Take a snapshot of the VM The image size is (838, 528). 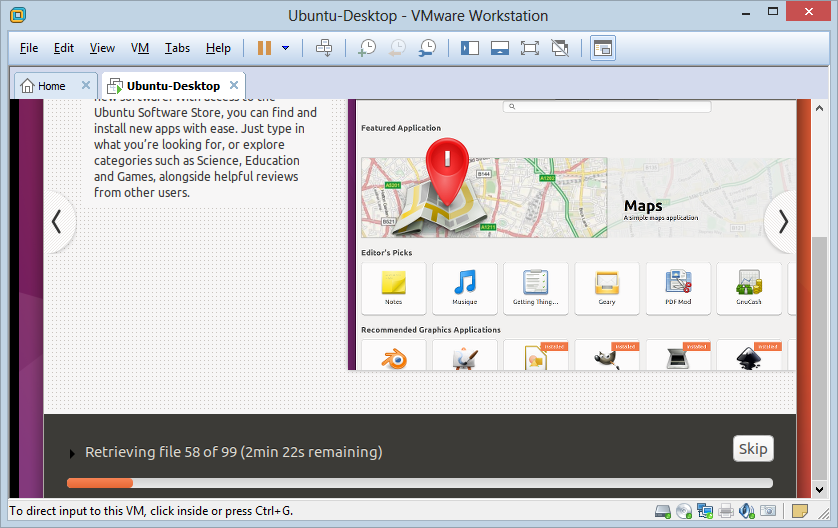(x=367, y=48)
